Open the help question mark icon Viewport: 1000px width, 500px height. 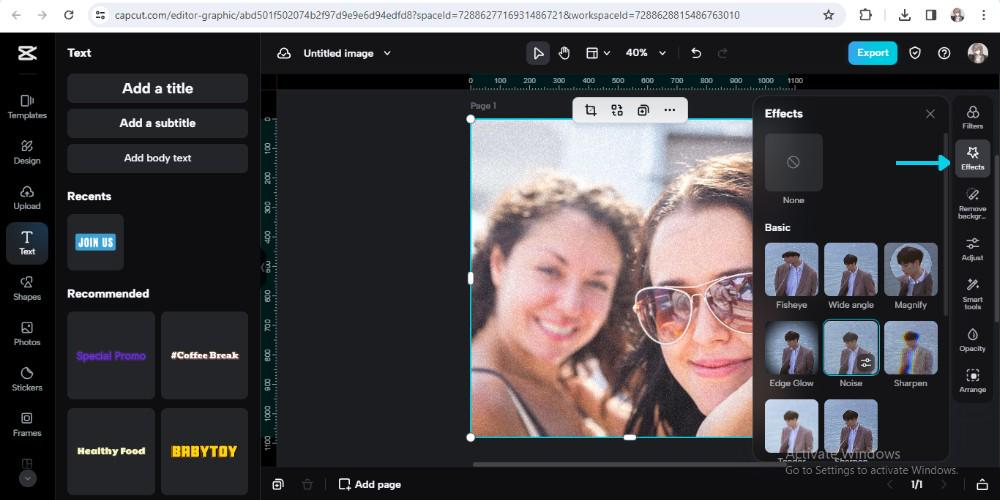[x=944, y=54]
